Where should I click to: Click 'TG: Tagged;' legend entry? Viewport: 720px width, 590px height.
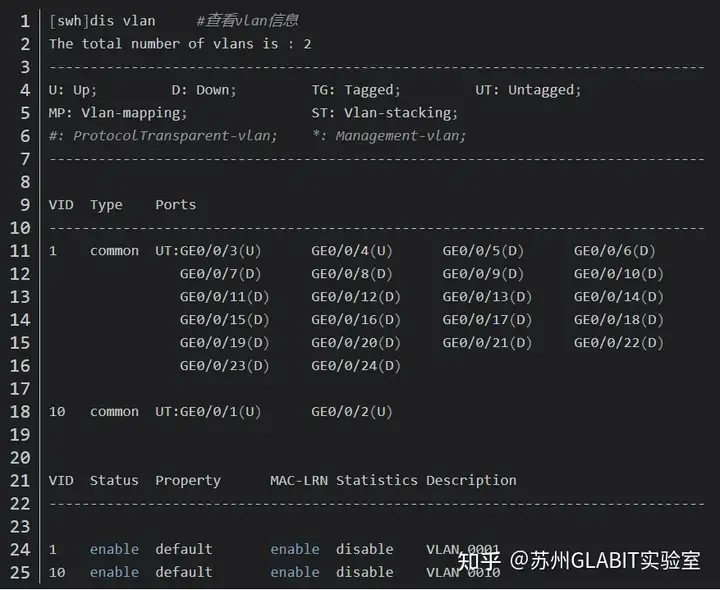coord(356,90)
